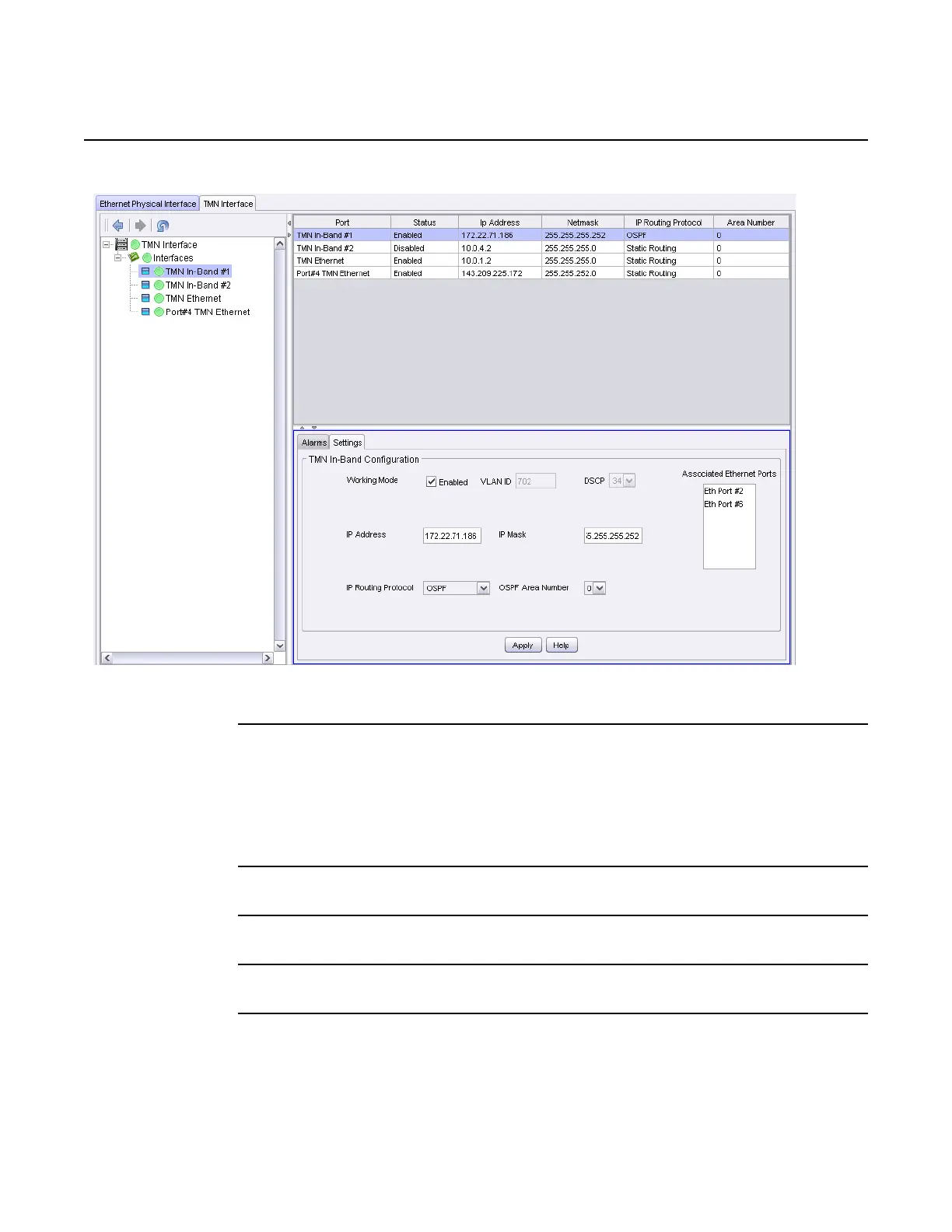Screen dimensions: 952x1232
Task: Click the split pane collapse-up arrow
Action: [303, 428]
